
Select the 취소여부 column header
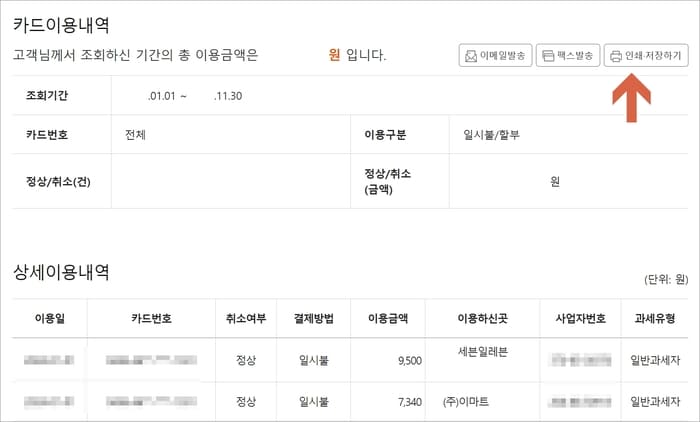tap(246, 318)
